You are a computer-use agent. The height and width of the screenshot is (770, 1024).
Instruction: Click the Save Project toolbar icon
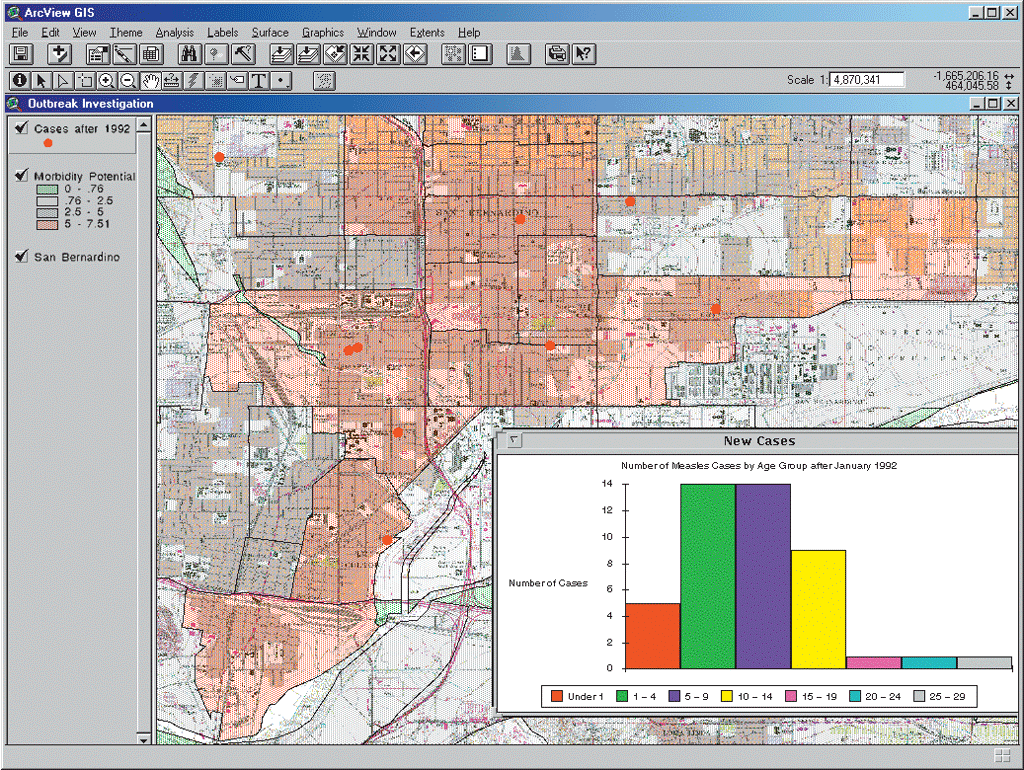click(22, 55)
